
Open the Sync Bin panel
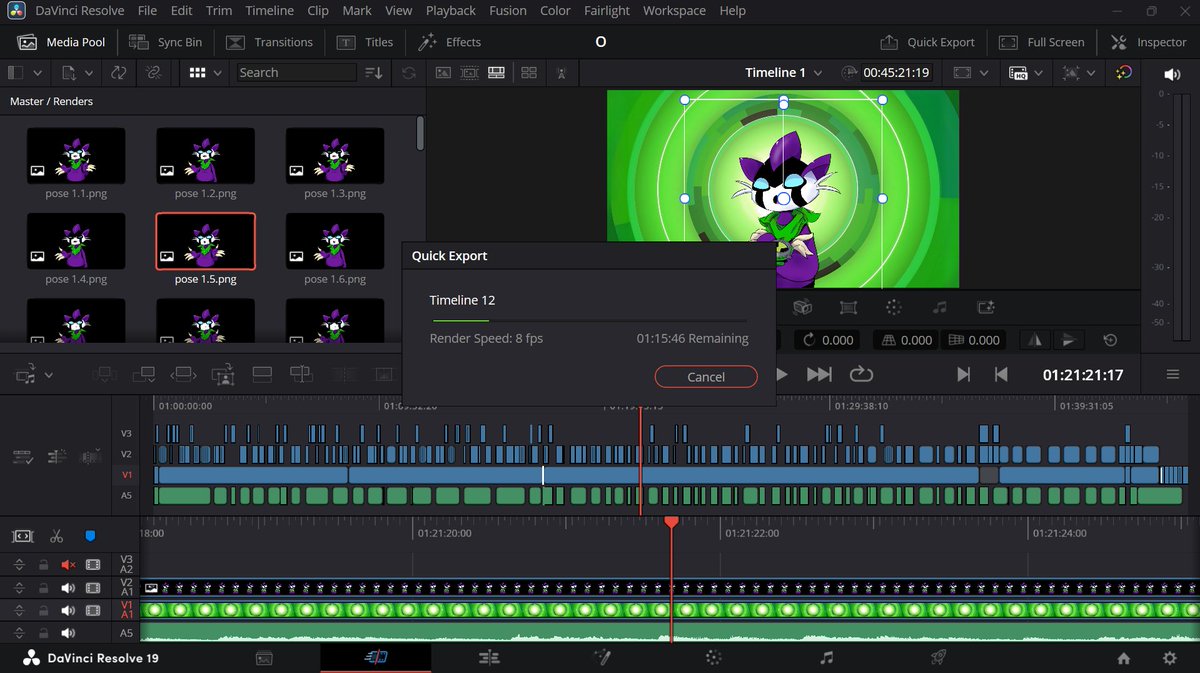[167, 42]
